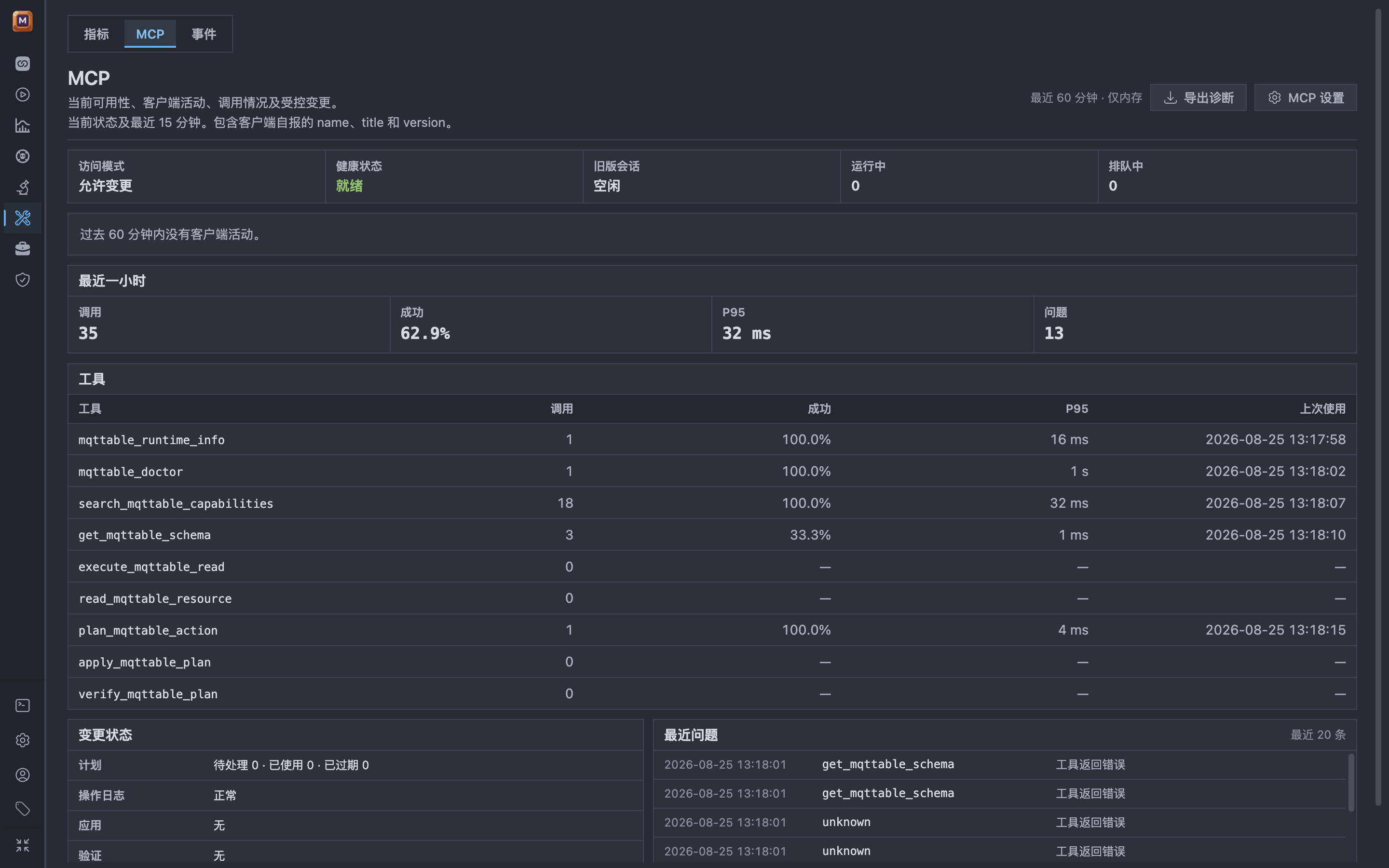The height and width of the screenshot is (868, 1389).
Task: Select the search_mqttable_capabilities tool row
Action: 712,503
